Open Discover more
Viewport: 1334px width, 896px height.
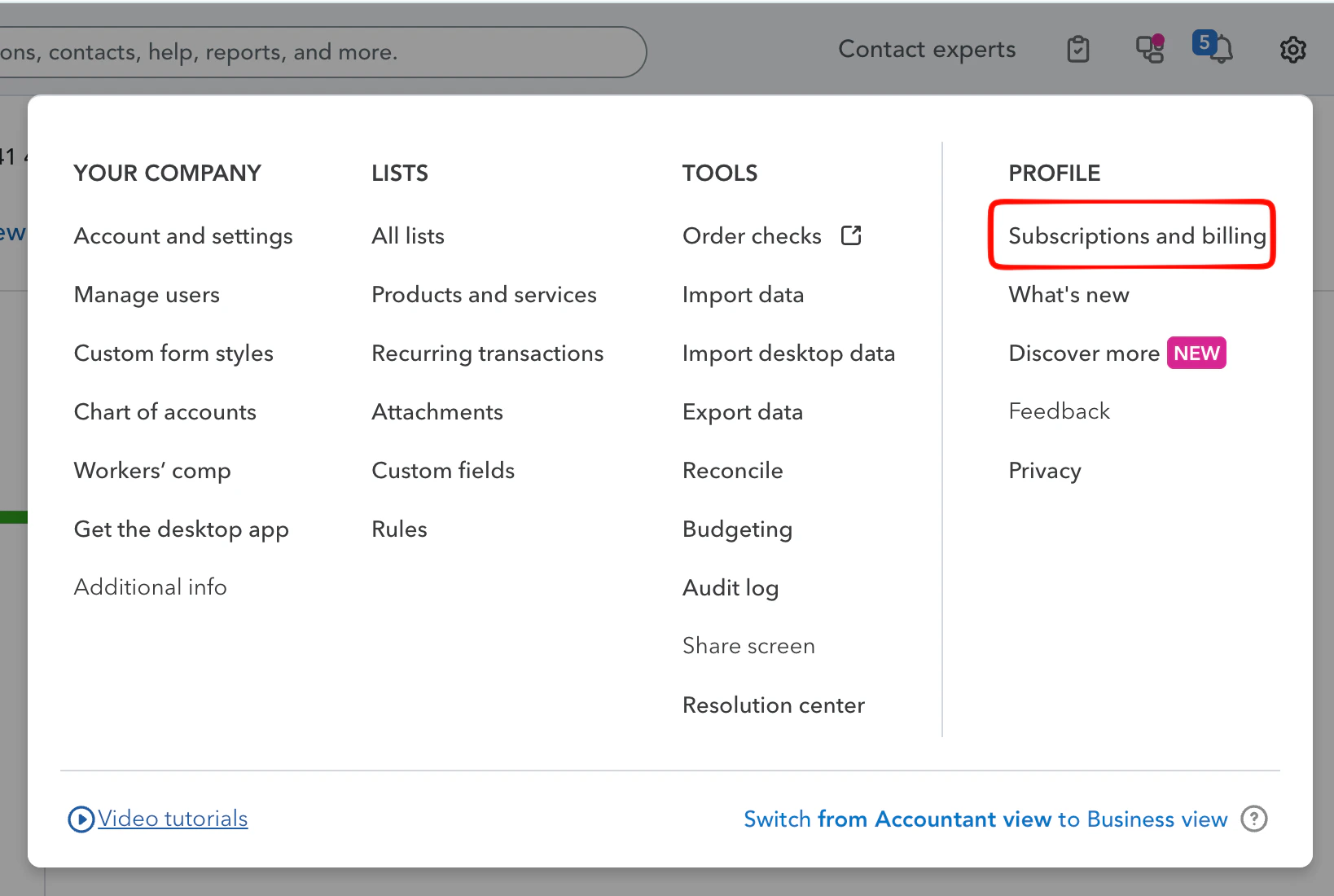tap(1084, 354)
